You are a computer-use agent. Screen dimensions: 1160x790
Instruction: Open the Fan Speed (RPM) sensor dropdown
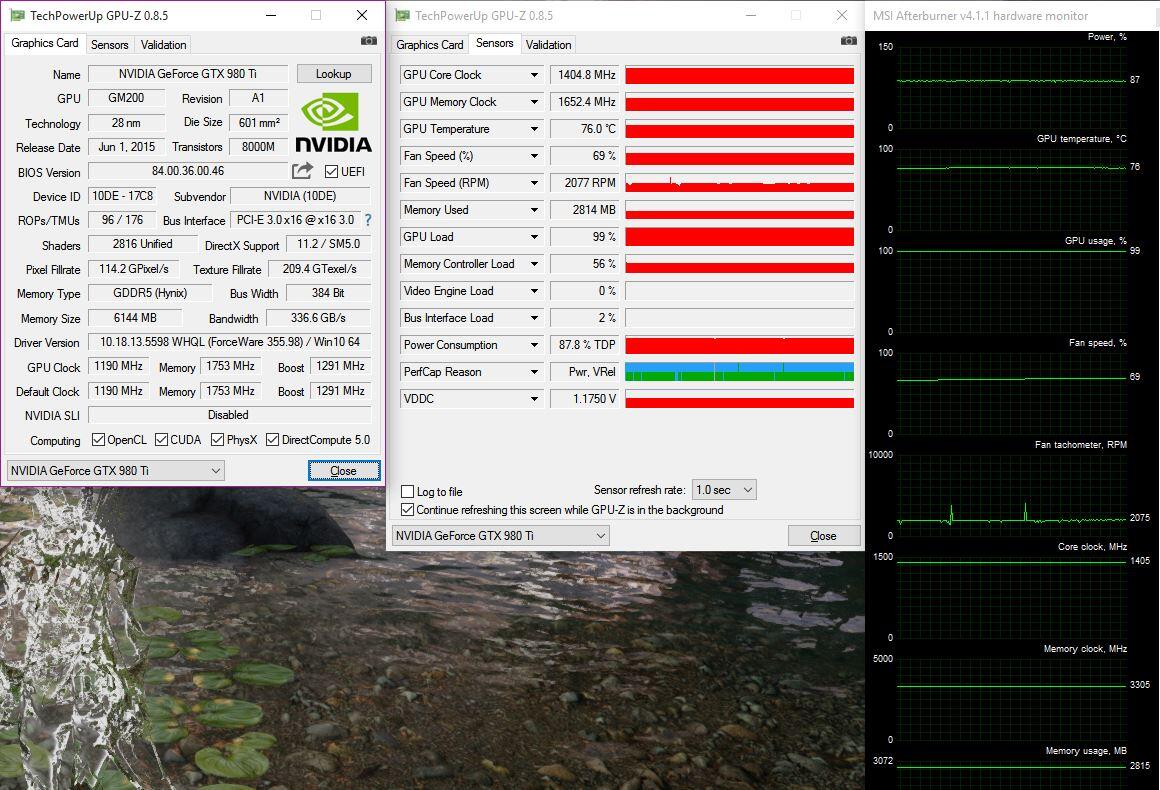[534, 183]
